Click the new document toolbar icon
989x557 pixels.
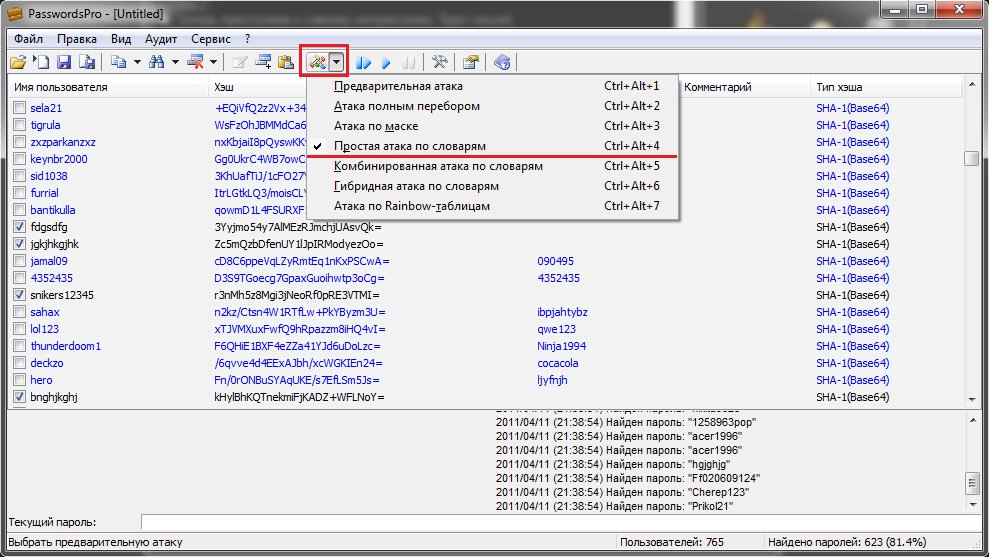coord(42,63)
